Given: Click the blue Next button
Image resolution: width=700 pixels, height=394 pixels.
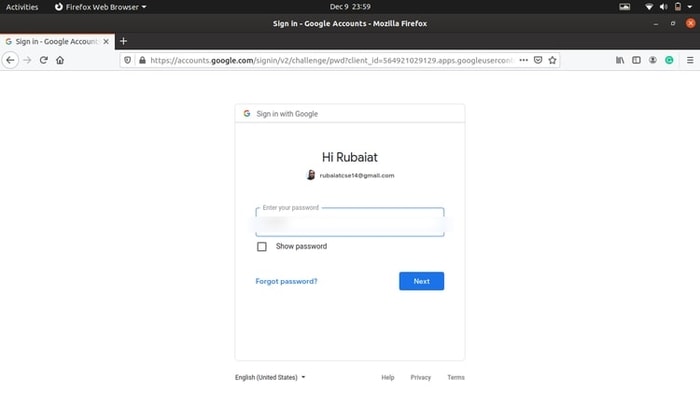Looking at the screenshot, I should coord(421,281).
